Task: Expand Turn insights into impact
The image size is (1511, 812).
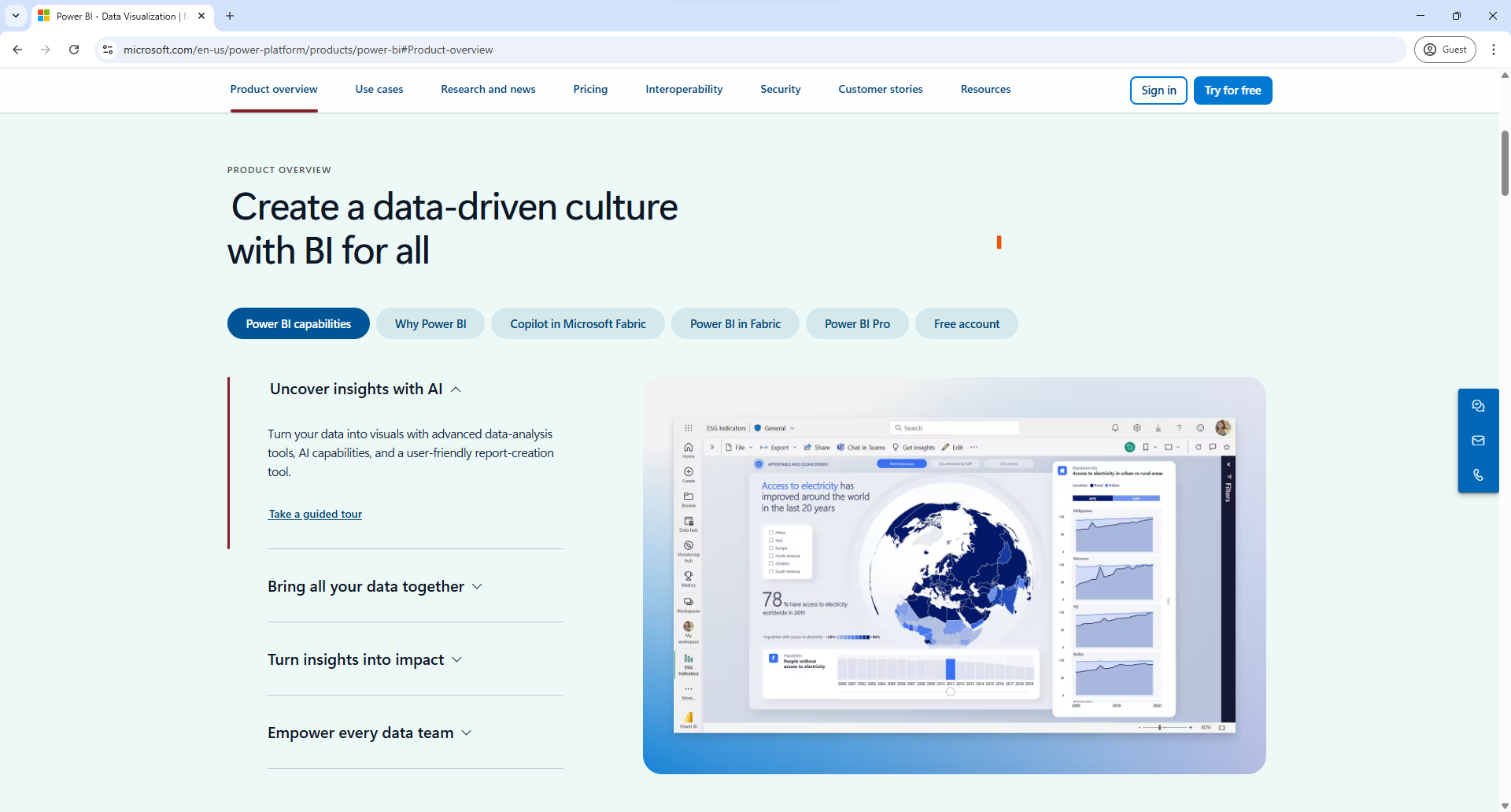Action: pyautogui.click(x=364, y=659)
